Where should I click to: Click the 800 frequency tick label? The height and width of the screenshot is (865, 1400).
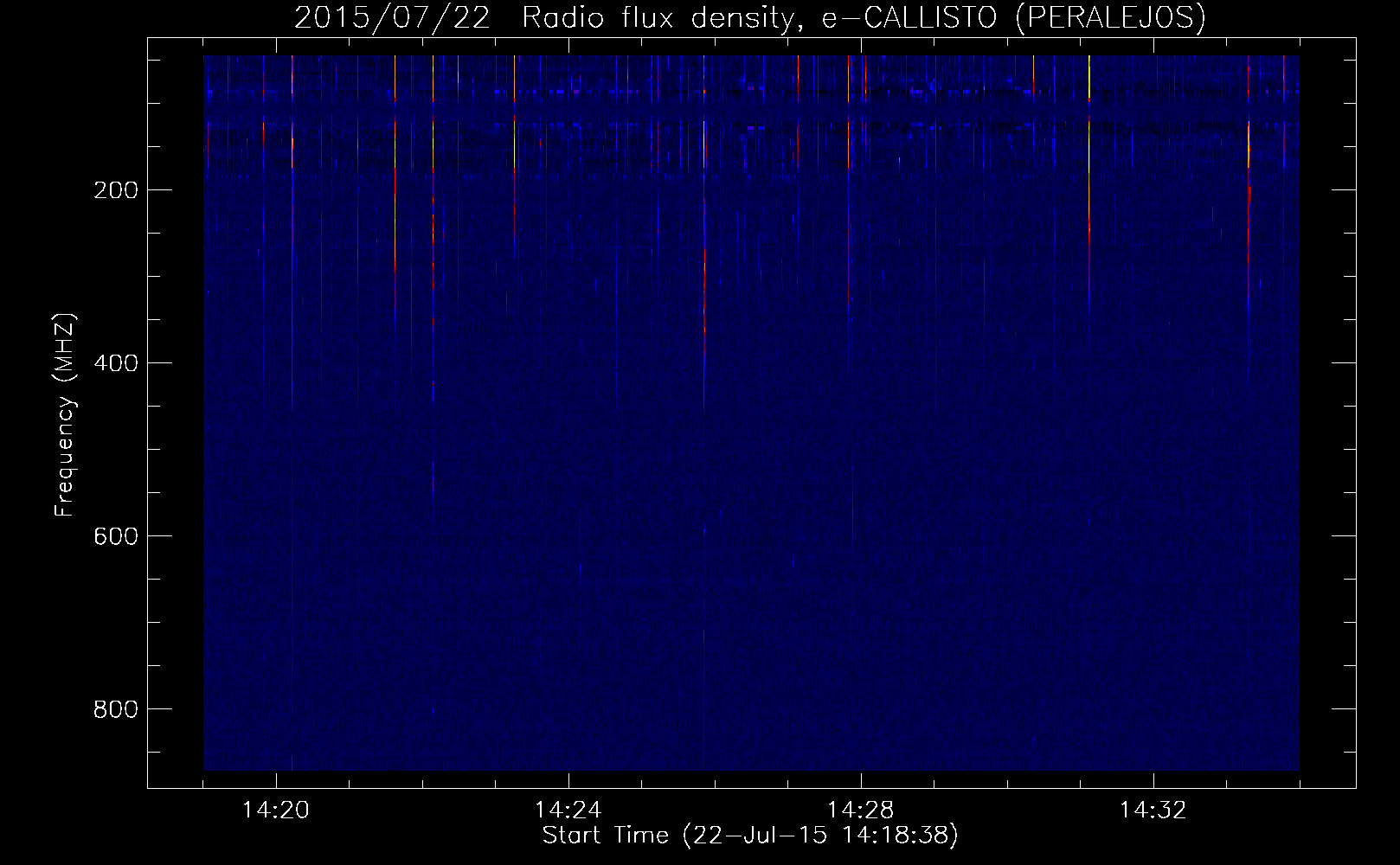point(114,709)
